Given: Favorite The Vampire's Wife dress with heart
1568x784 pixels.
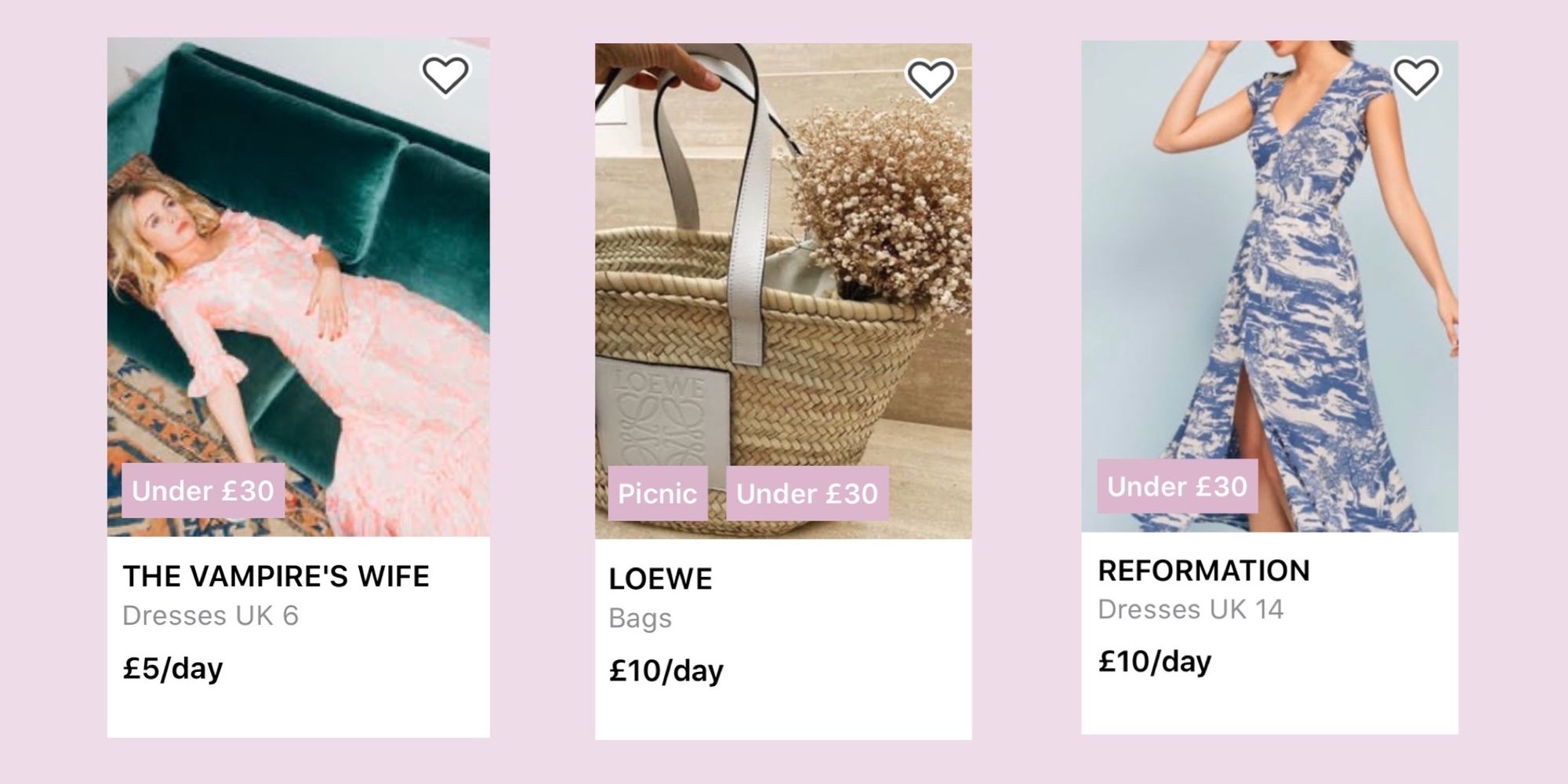Looking at the screenshot, I should 445,75.
